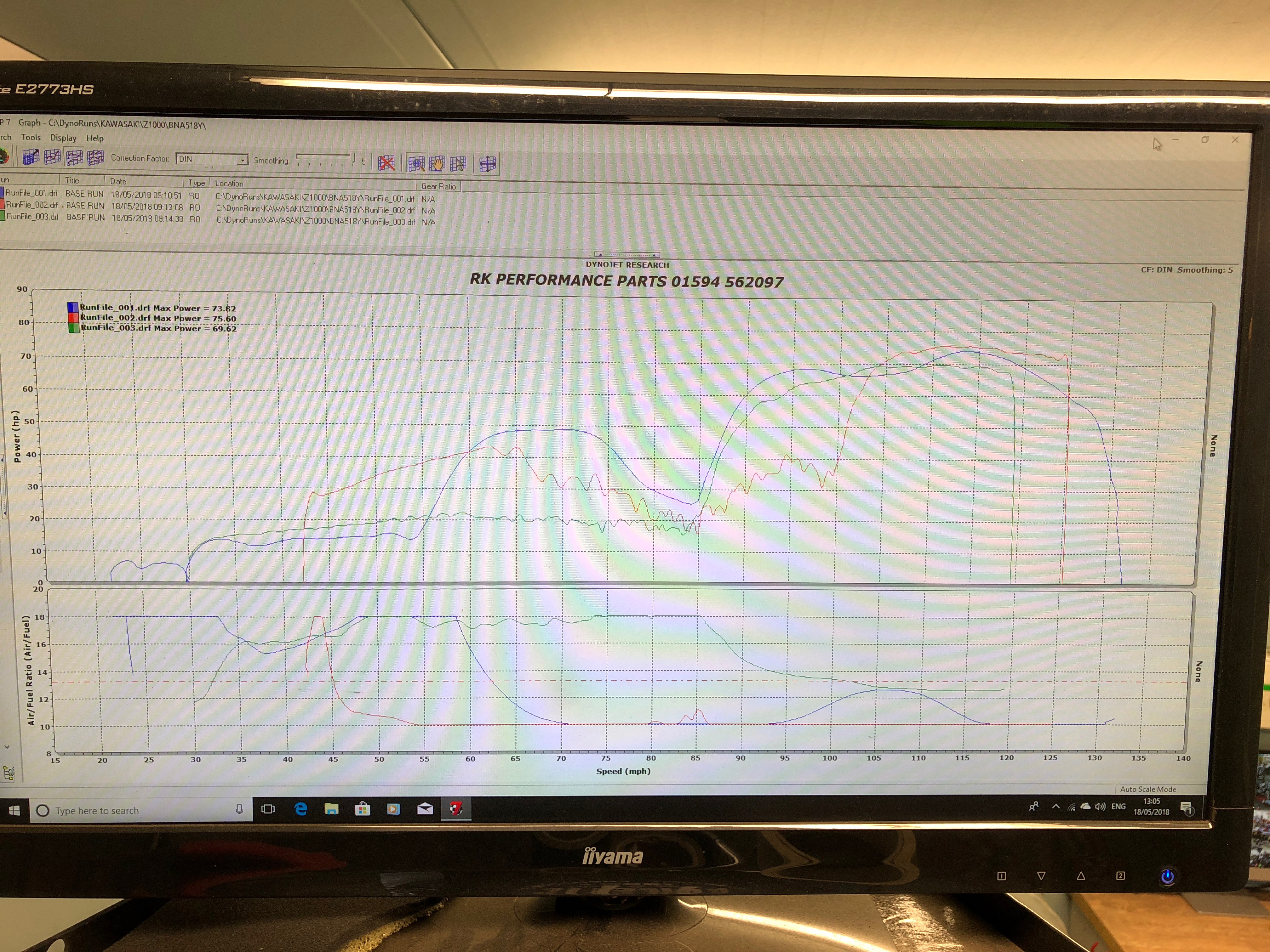1270x952 pixels.
Task: Open the Correction Factor DIN dropdown
Action: [243, 160]
